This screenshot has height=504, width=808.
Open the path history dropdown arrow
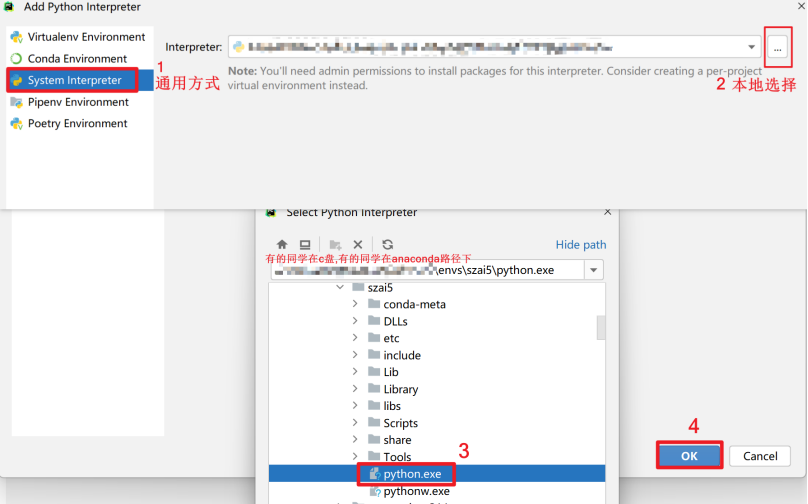594,270
